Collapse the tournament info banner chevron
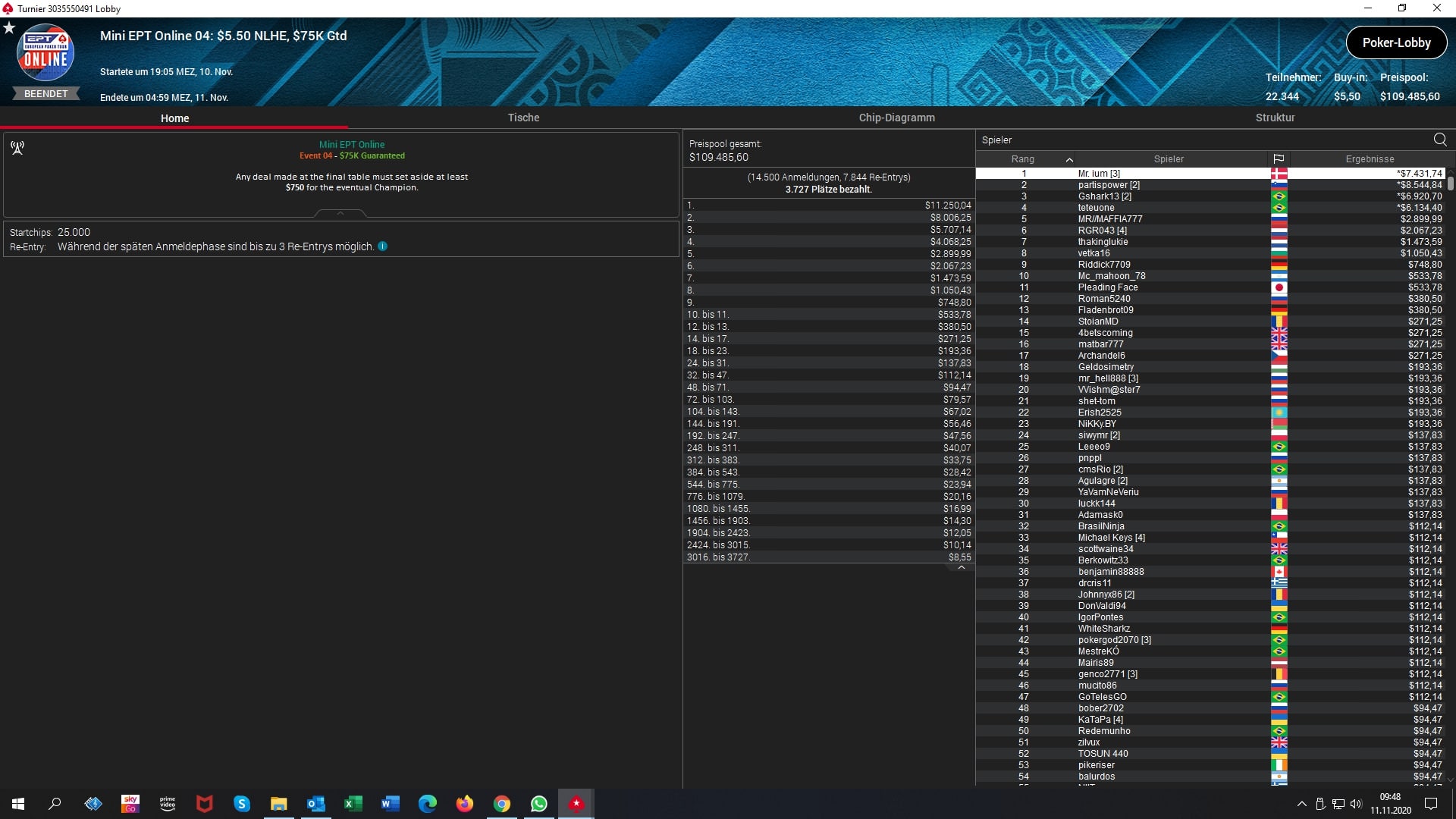1456x819 pixels. 340,213
